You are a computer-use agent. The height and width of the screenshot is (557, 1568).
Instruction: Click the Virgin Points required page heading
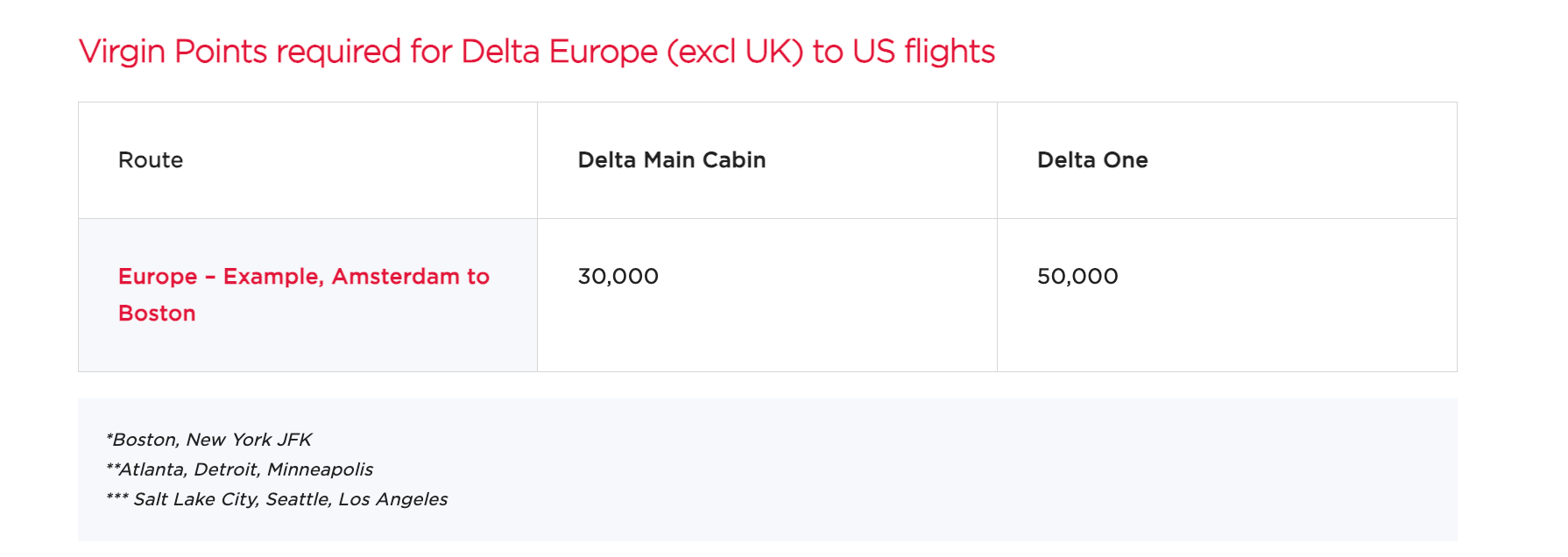[536, 52]
